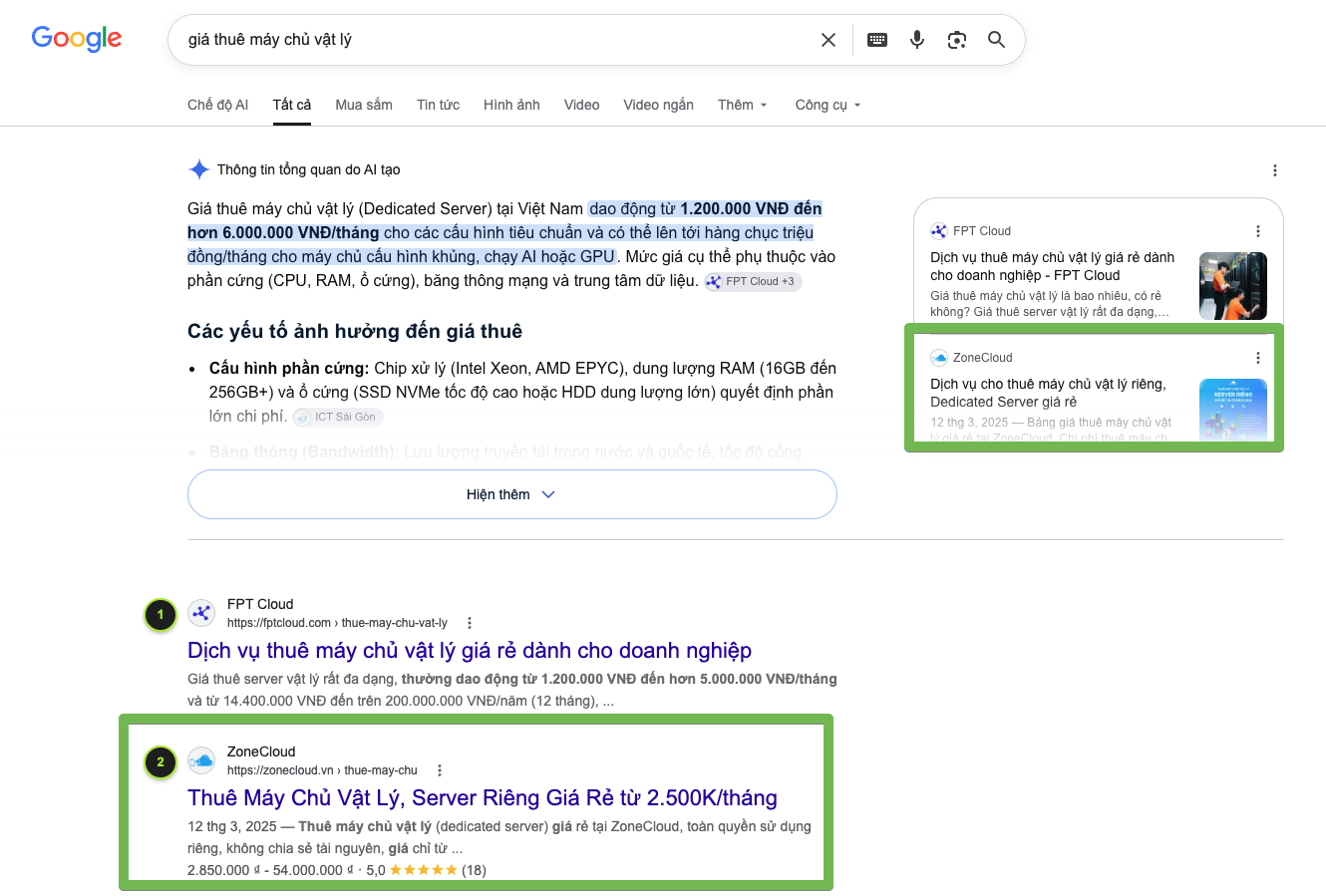Expand the overview with Hiện thêm

pyautogui.click(x=511, y=494)
